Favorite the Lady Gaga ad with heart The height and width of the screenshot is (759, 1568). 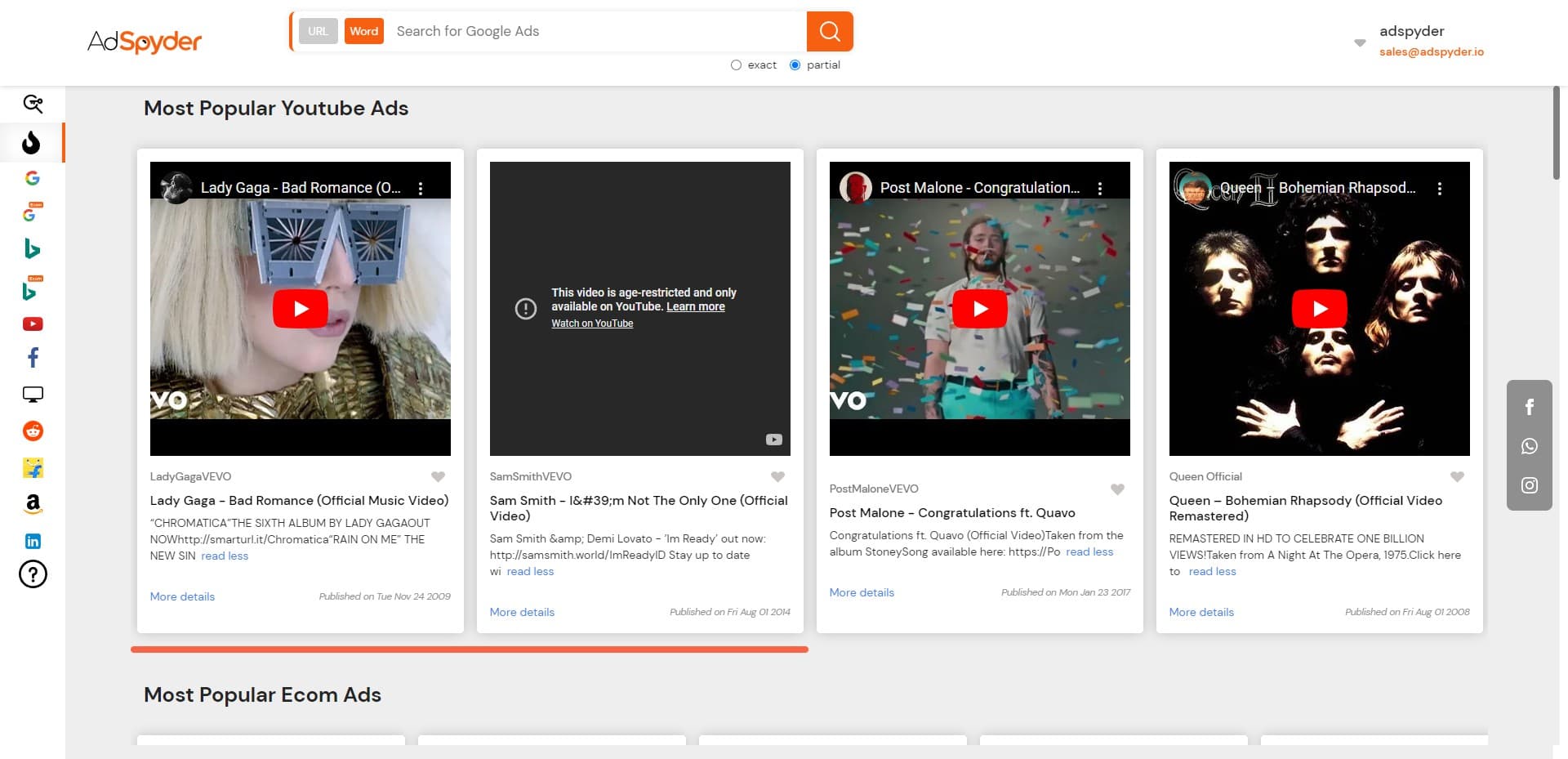click(439, 477)
